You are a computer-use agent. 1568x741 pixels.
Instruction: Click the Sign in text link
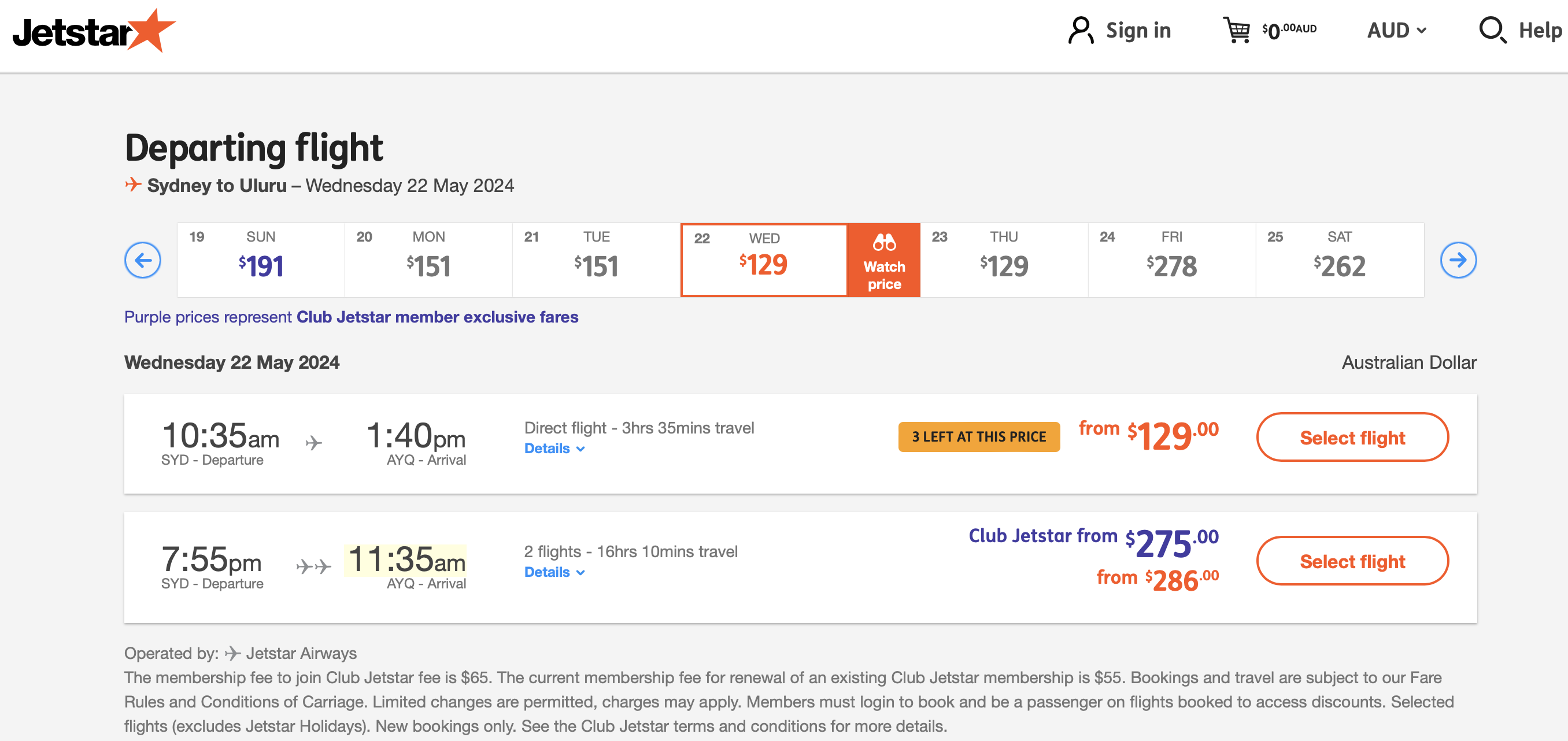click(1138, 31)
